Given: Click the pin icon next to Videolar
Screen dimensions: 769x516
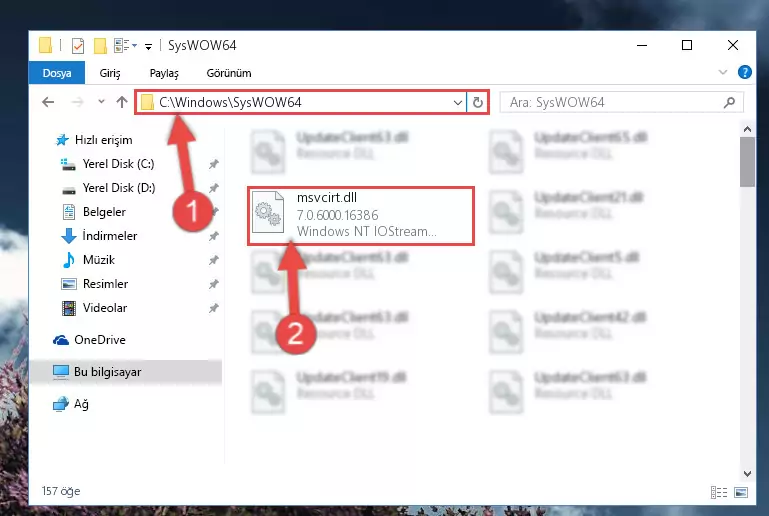Looking at the screenshot, I should (x=213, y=308).
